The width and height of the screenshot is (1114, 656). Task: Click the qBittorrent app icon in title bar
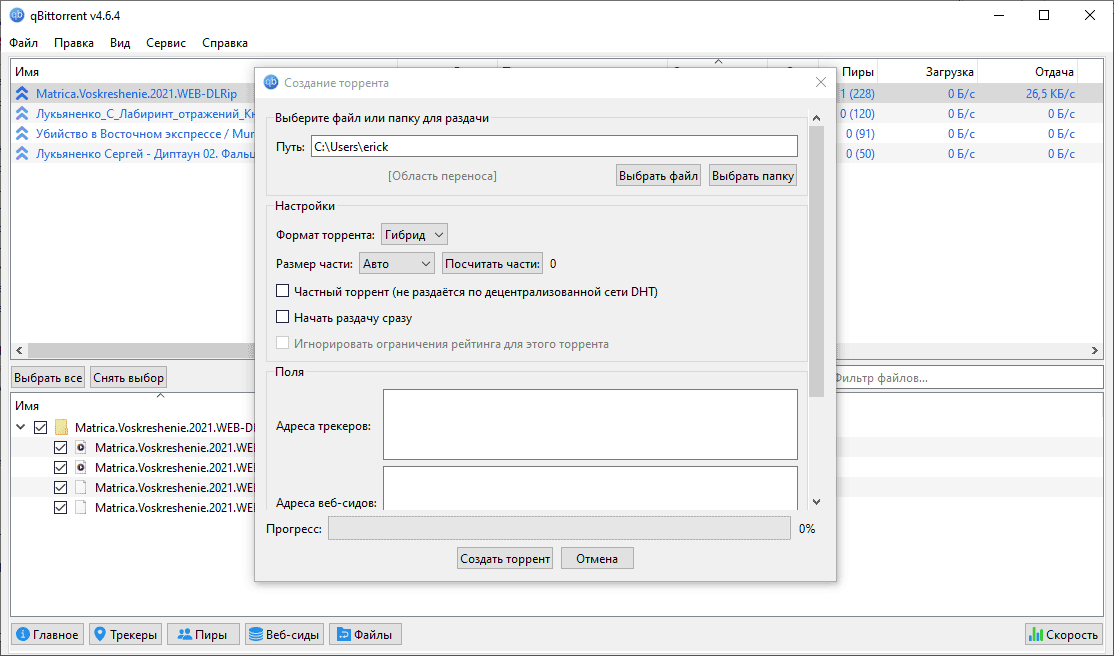(16, 15)
